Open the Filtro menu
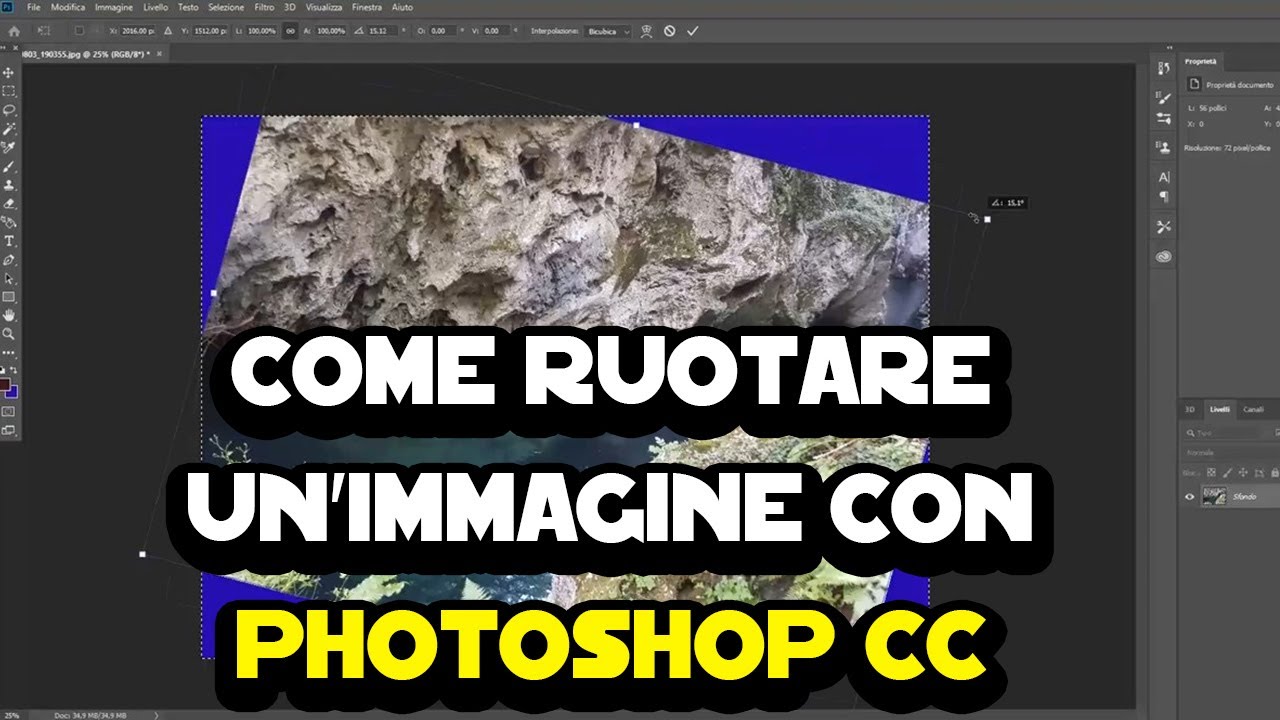 point(266,7)
